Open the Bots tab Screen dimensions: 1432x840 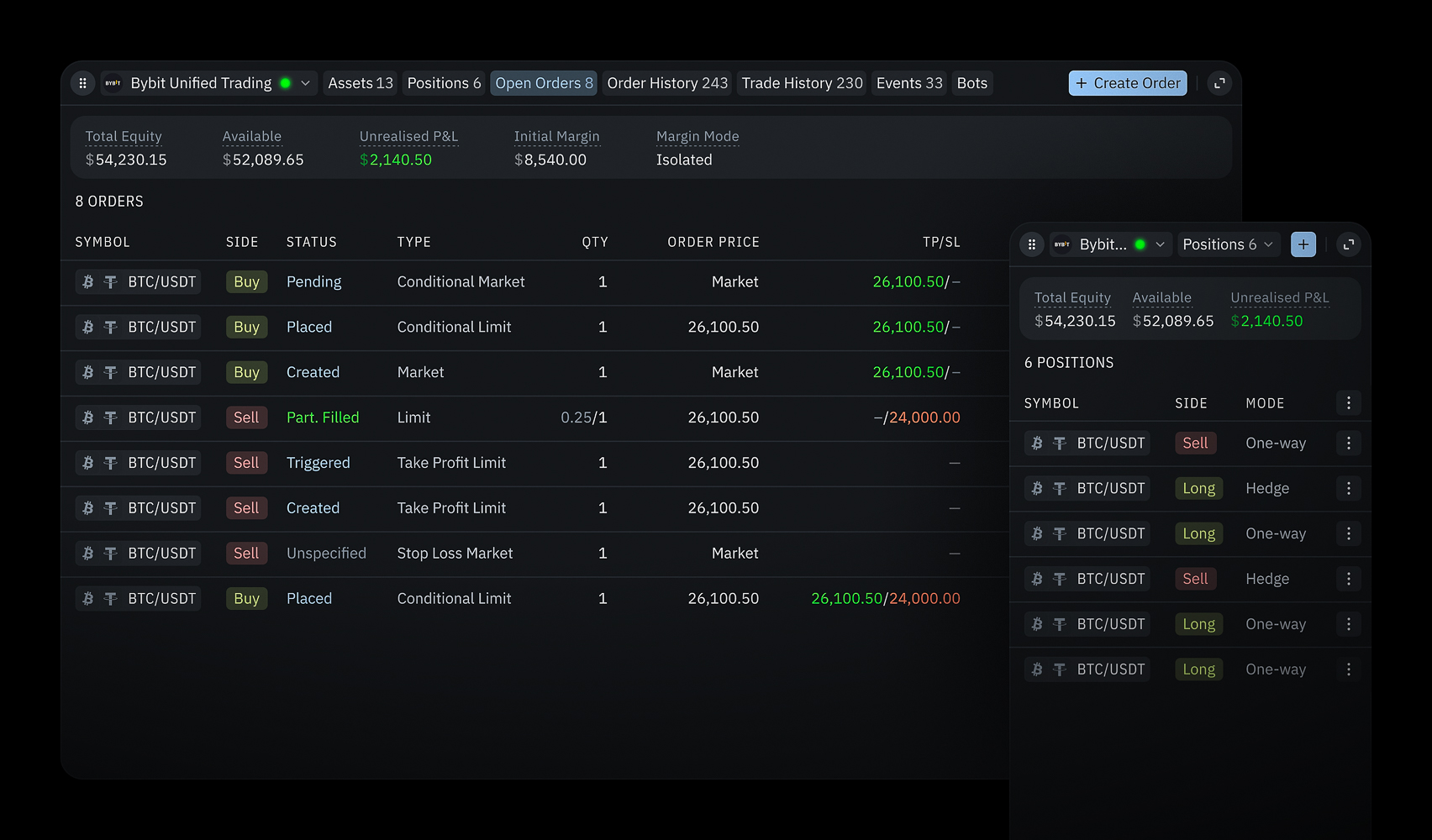click(972, 83)
